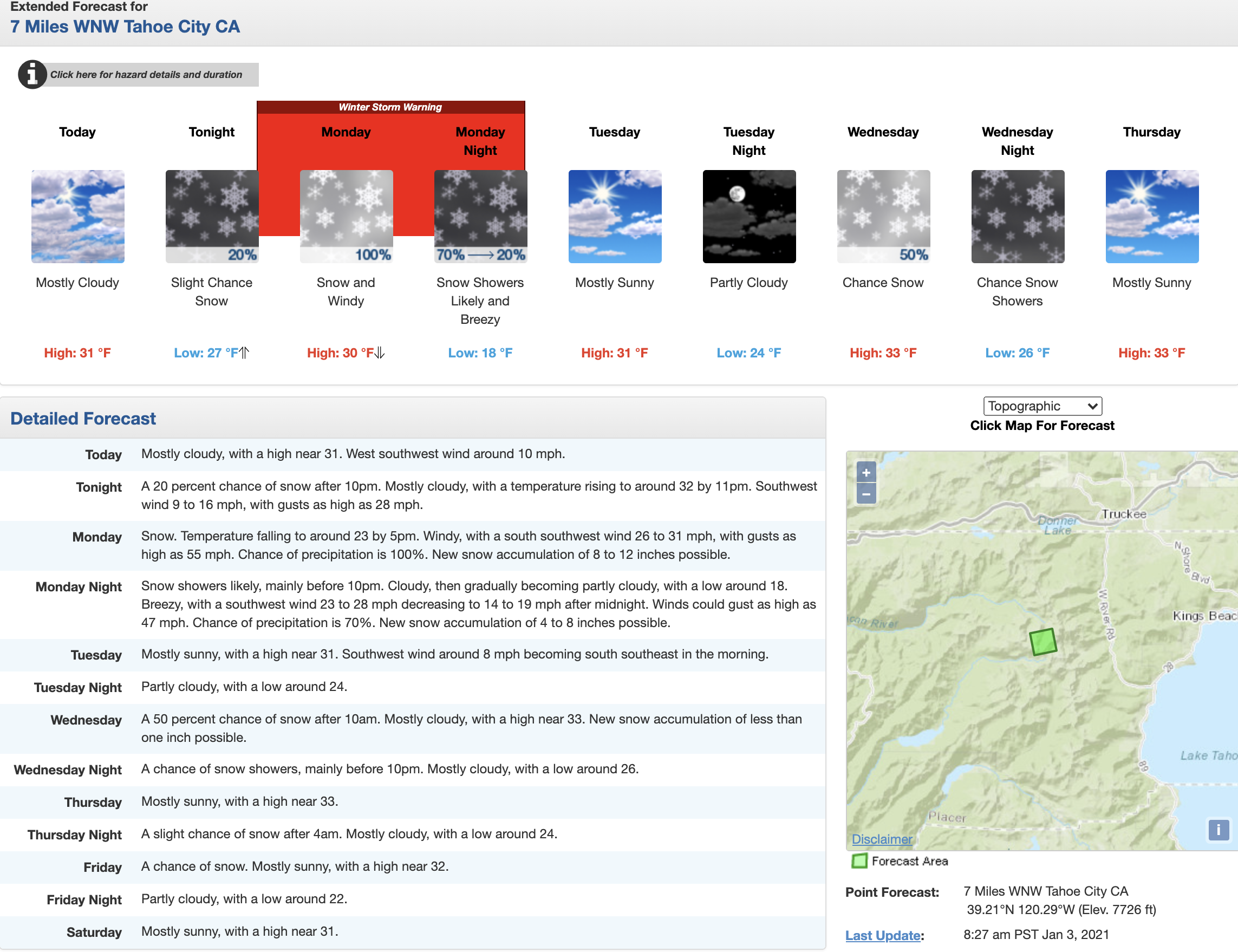Select 'Partly cloudy, with a low around 22.' text
This screenshot has height=952, width=1238.
pos(244,899)
